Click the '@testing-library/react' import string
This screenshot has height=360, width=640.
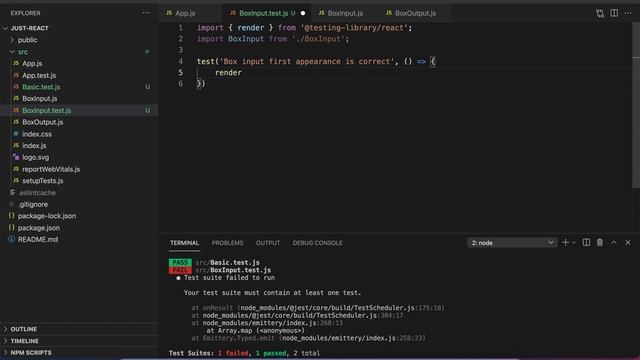[x=354, y=28]
